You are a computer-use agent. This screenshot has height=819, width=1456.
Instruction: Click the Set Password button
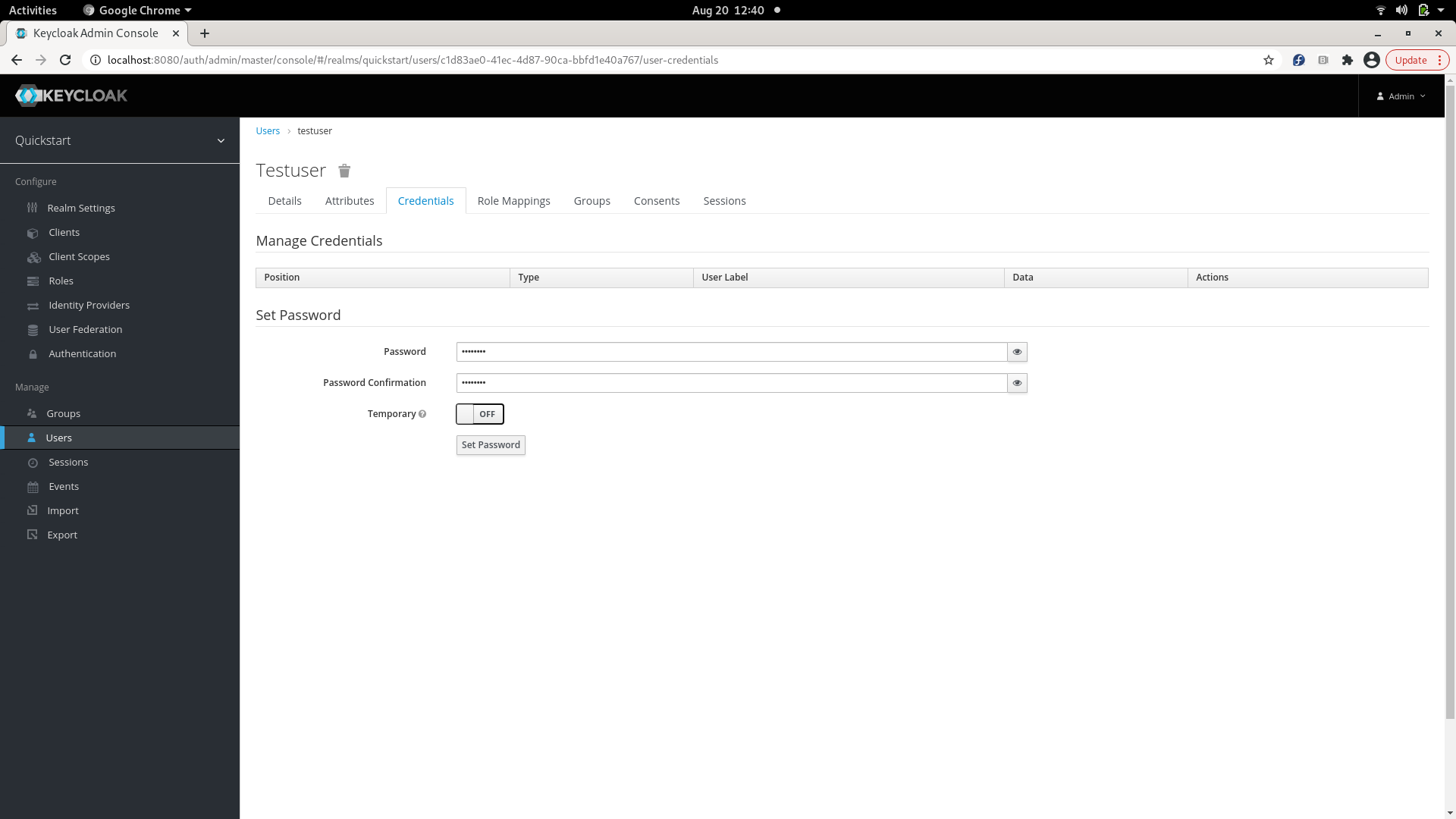(x=491, y=445)
